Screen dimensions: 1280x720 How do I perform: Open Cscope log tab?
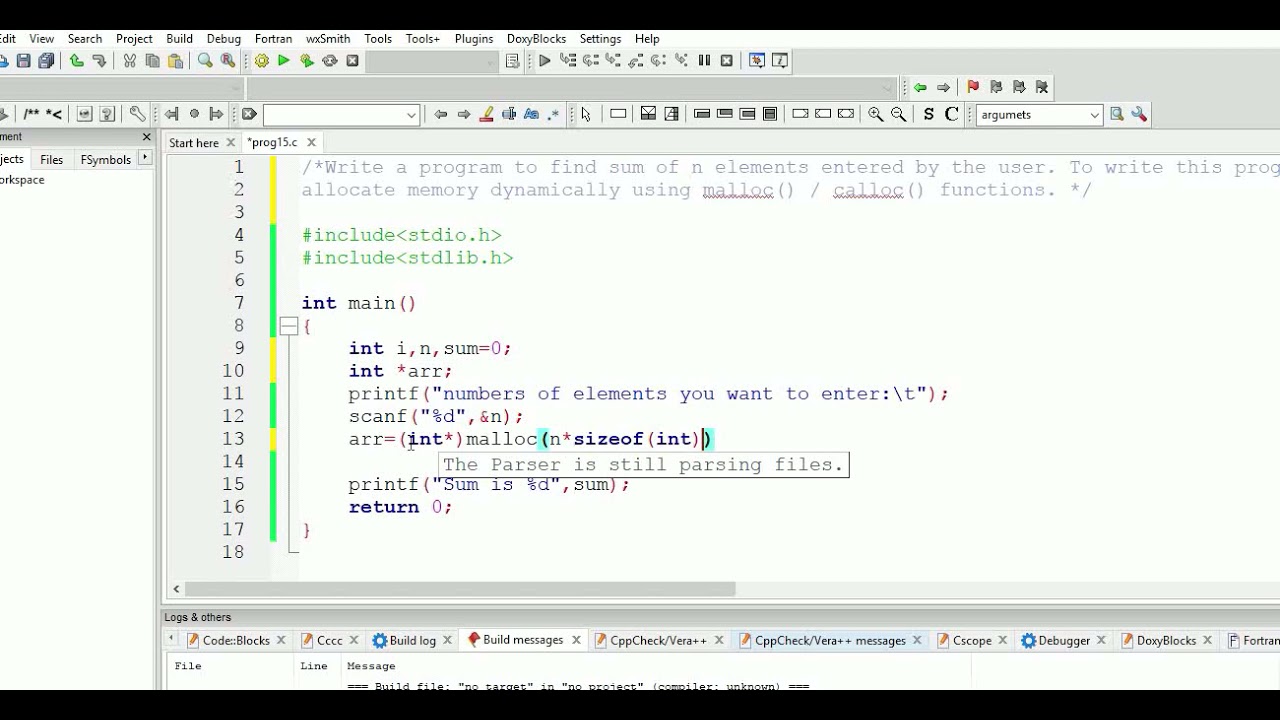coord(972,641)
